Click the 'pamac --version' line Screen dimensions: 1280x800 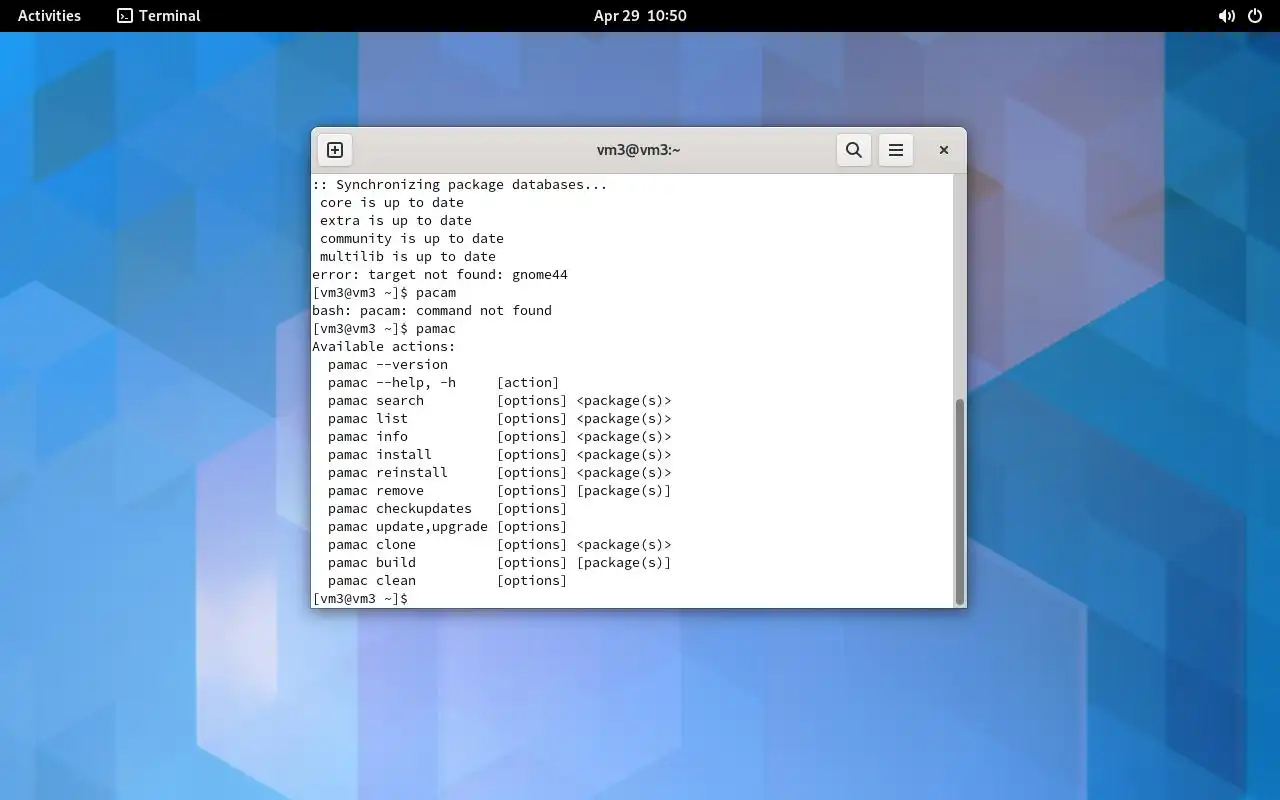coord(388,365)
